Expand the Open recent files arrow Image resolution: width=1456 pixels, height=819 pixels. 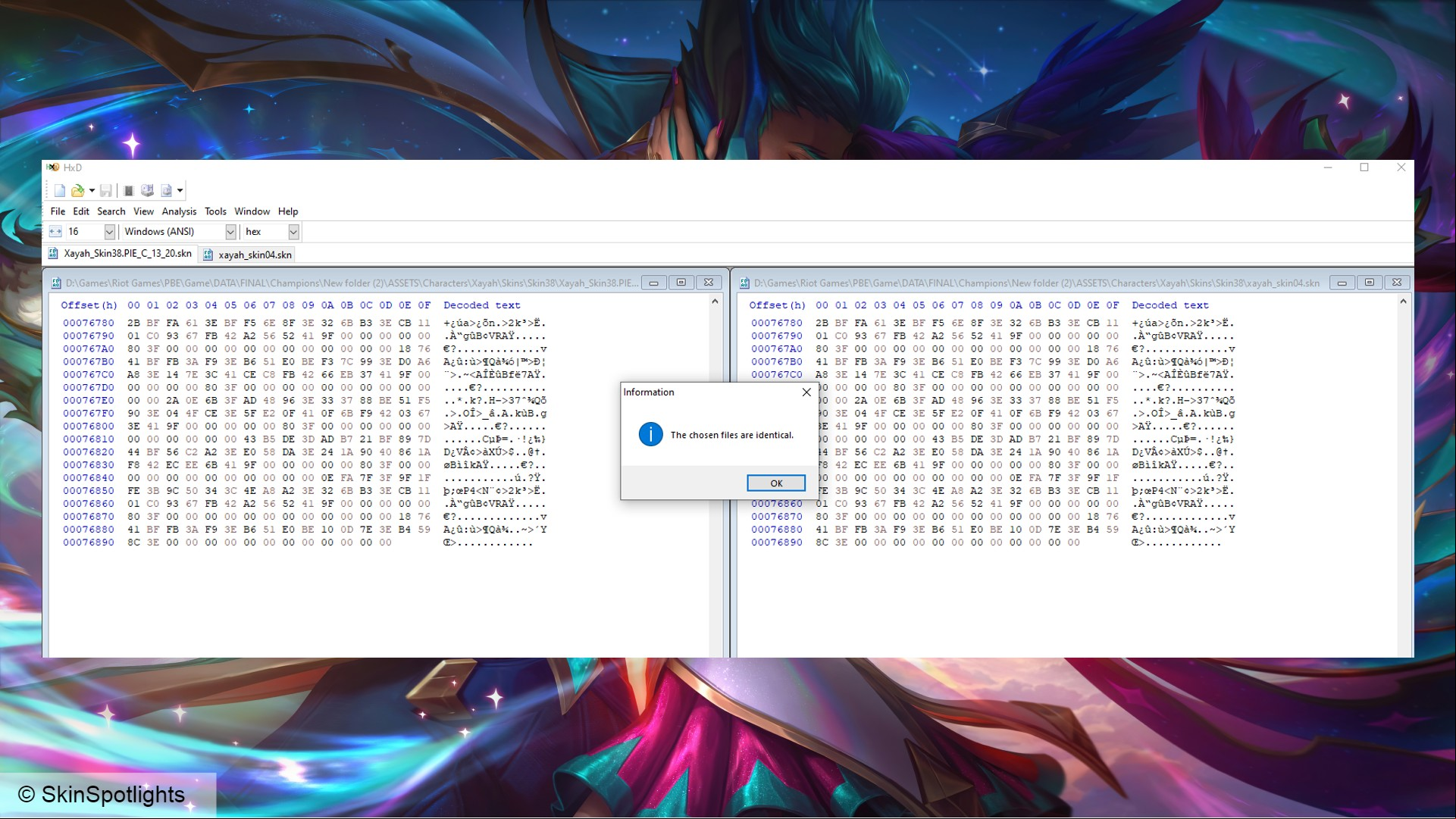point(92,190)
